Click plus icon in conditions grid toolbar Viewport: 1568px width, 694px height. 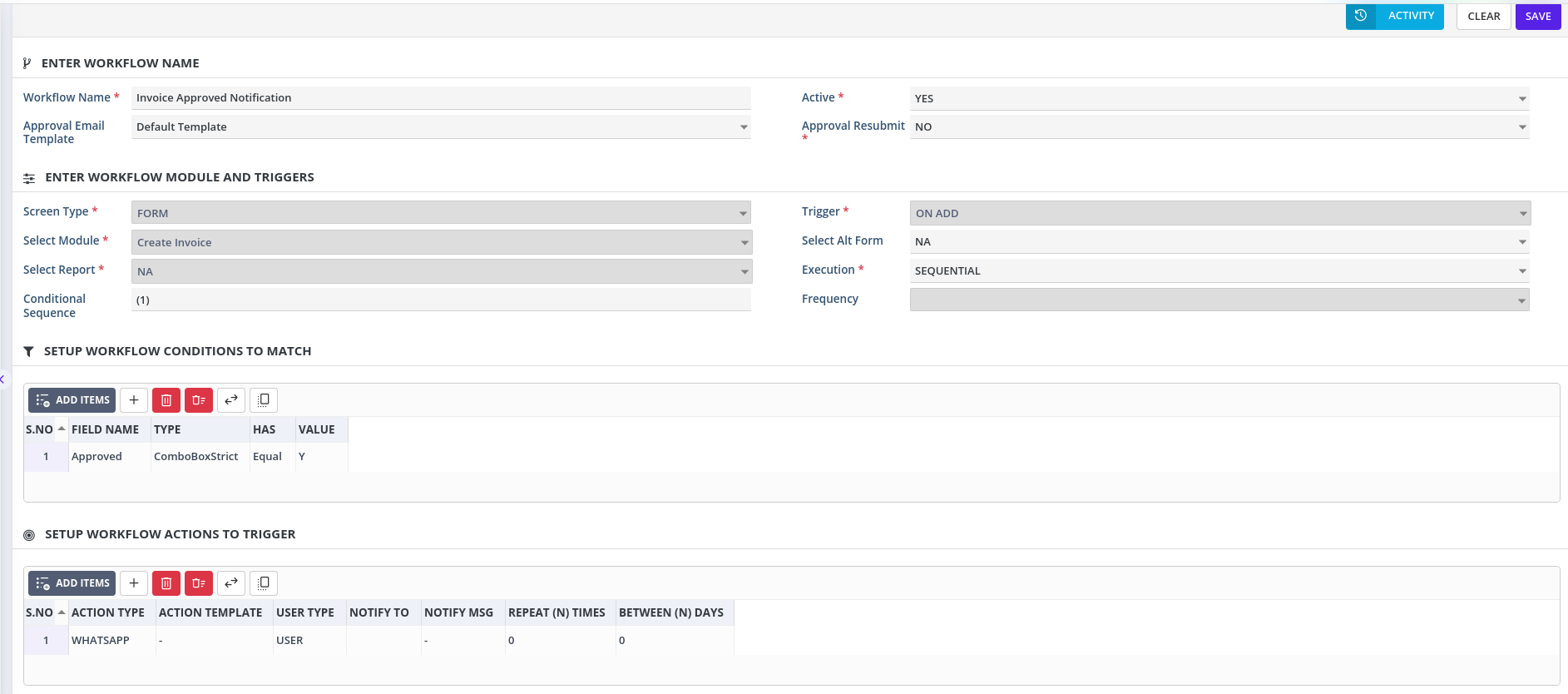134,400
